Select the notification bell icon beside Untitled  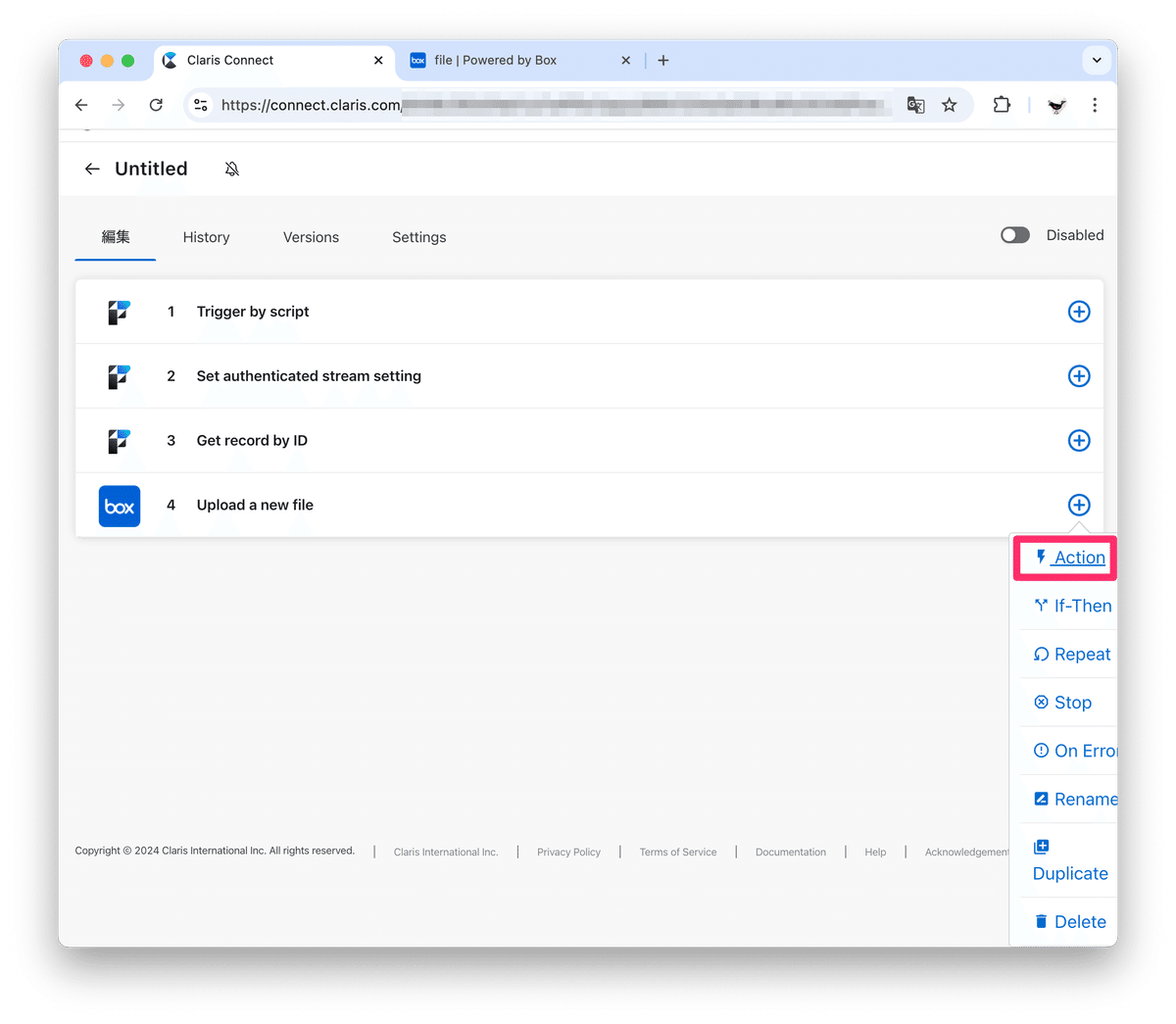pyautogui.click(x=232, y=169)
